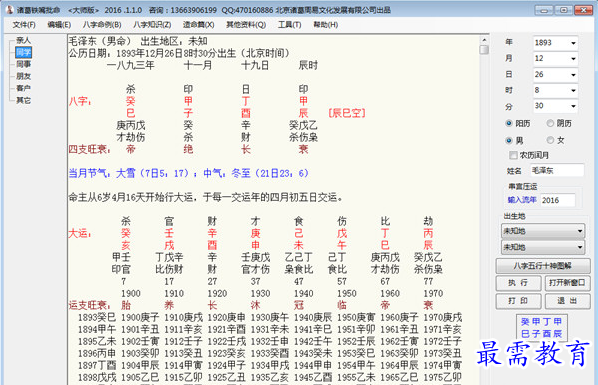Select 同学 tree node
Screen dimensions: 598x385
[23, 52]
